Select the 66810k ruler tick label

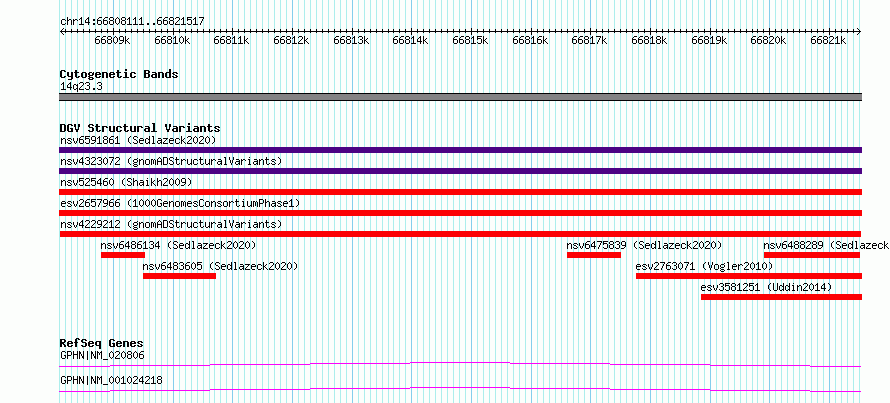pos(172,40)
